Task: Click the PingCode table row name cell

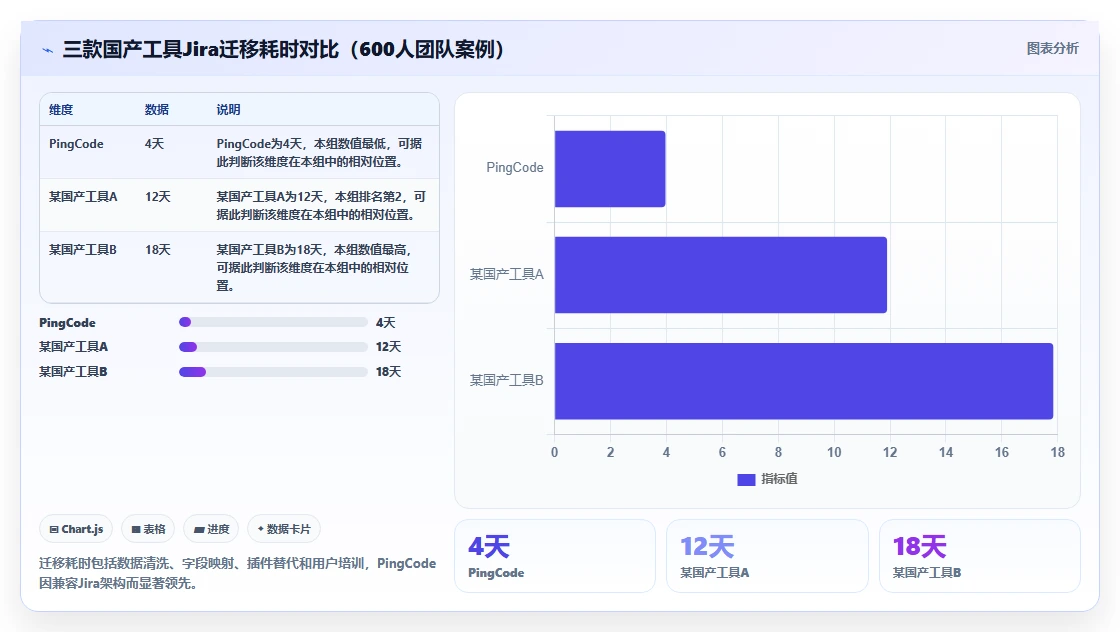Action: tap(76, 144)
